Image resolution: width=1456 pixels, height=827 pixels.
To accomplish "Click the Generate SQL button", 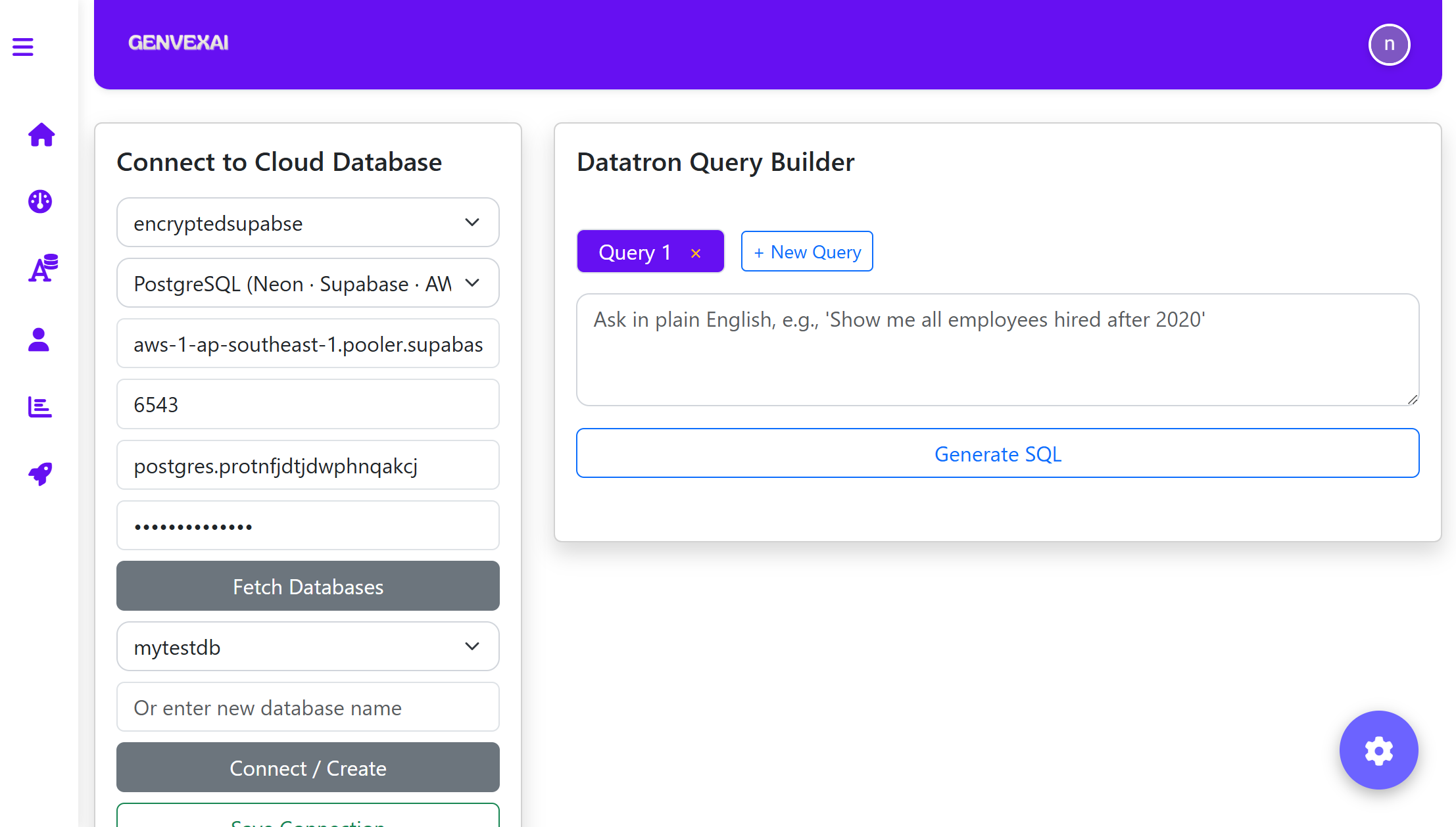I will 998,454.
